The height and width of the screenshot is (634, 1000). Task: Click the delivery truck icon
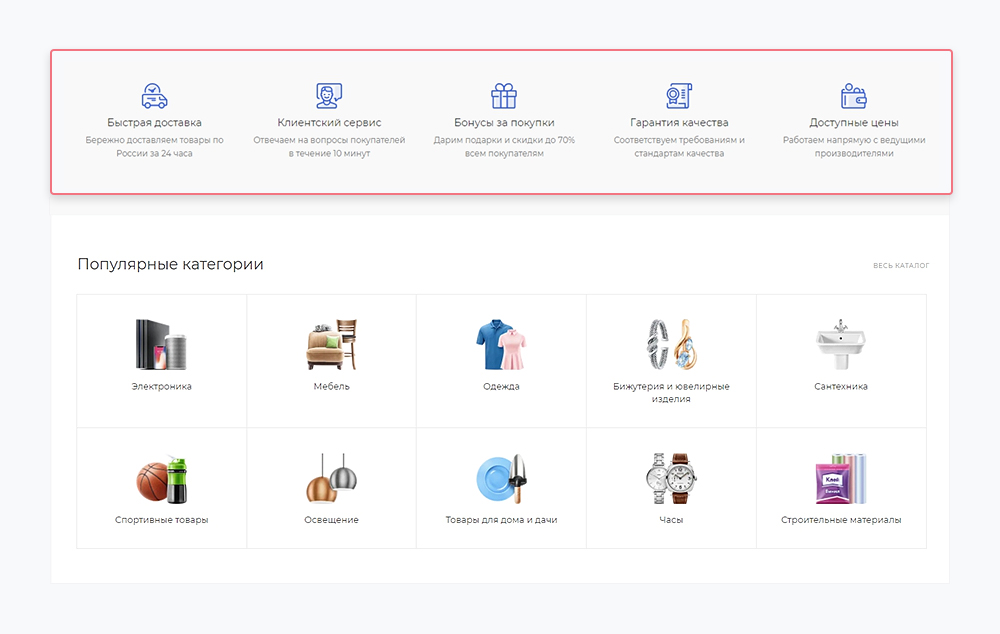pos(154,96)
